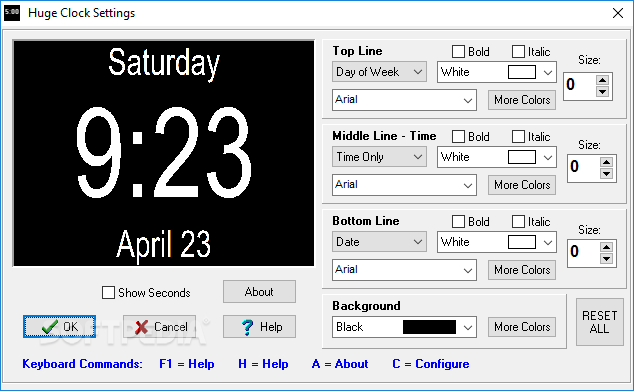634x391 pixels.
Task: Click the 'C = Configure' keyboard hint
Action: pyautogui.click(x=431, y=364)
